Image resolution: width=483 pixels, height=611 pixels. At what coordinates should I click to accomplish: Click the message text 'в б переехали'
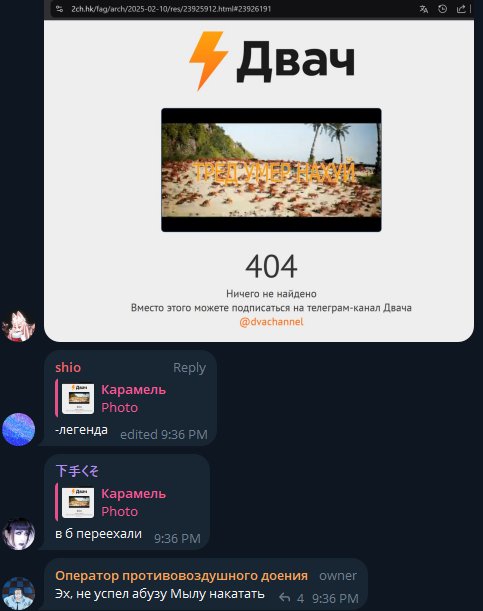pyautogui.click(x=99, y=533)
